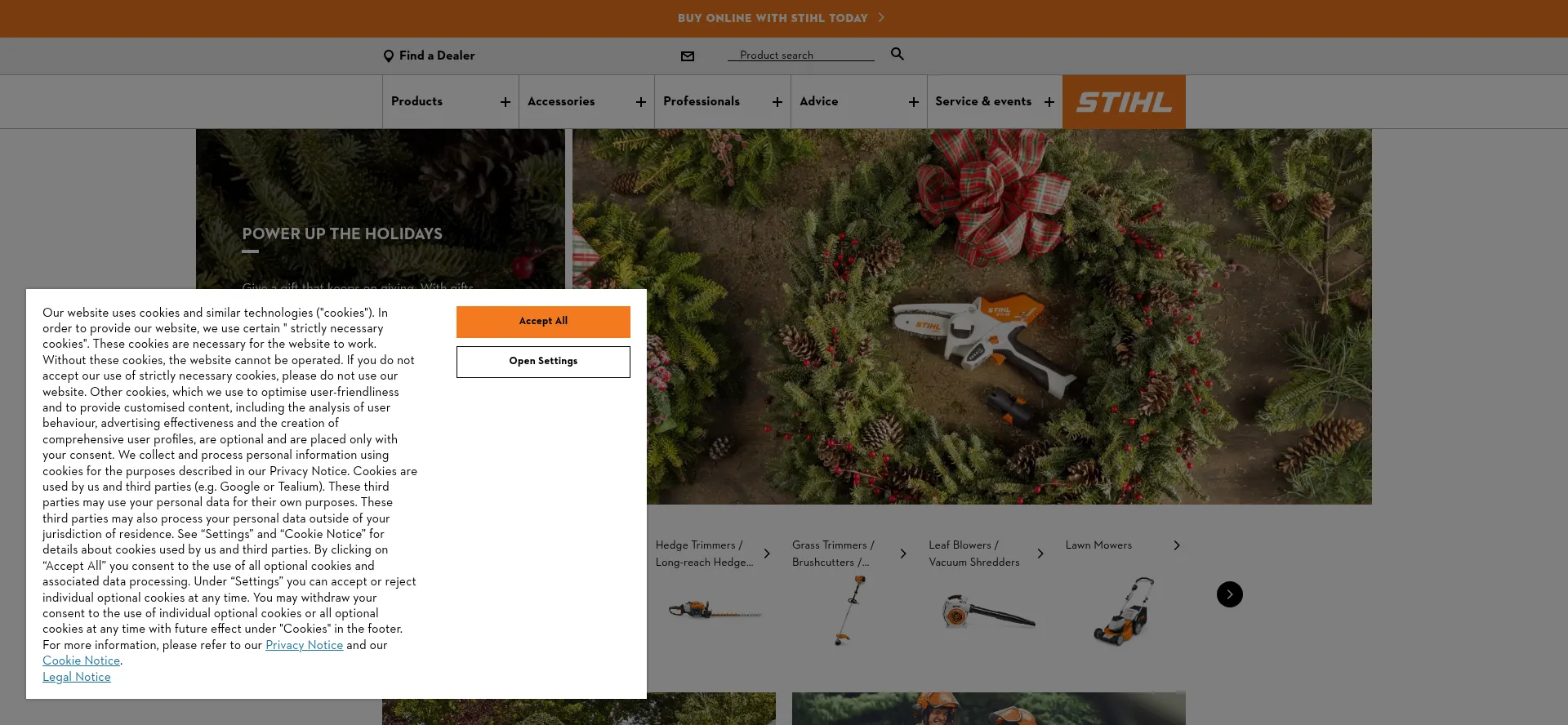
Task: Click the arrow in the top banner
Action: [x=881, y=17]
